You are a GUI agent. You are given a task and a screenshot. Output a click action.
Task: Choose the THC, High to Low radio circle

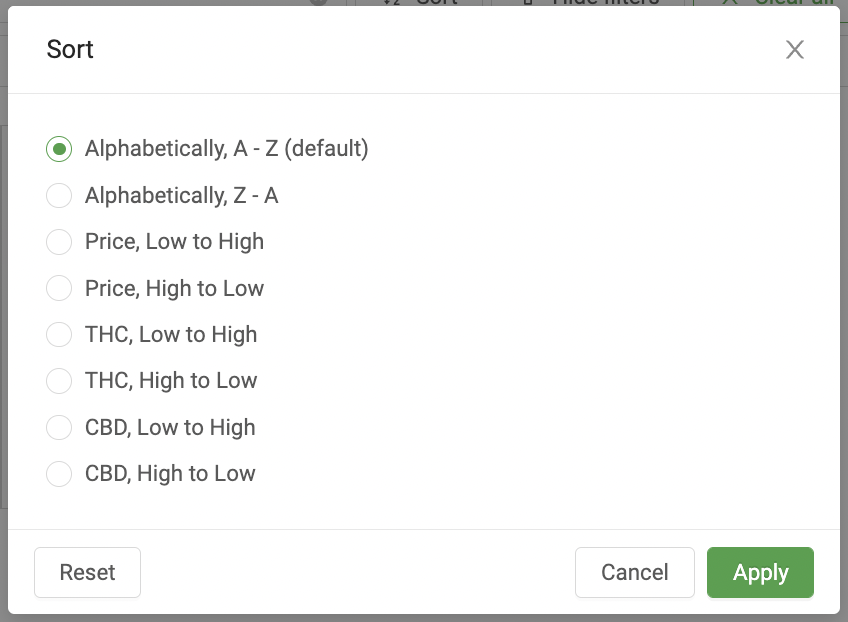[x=59, y=381]
